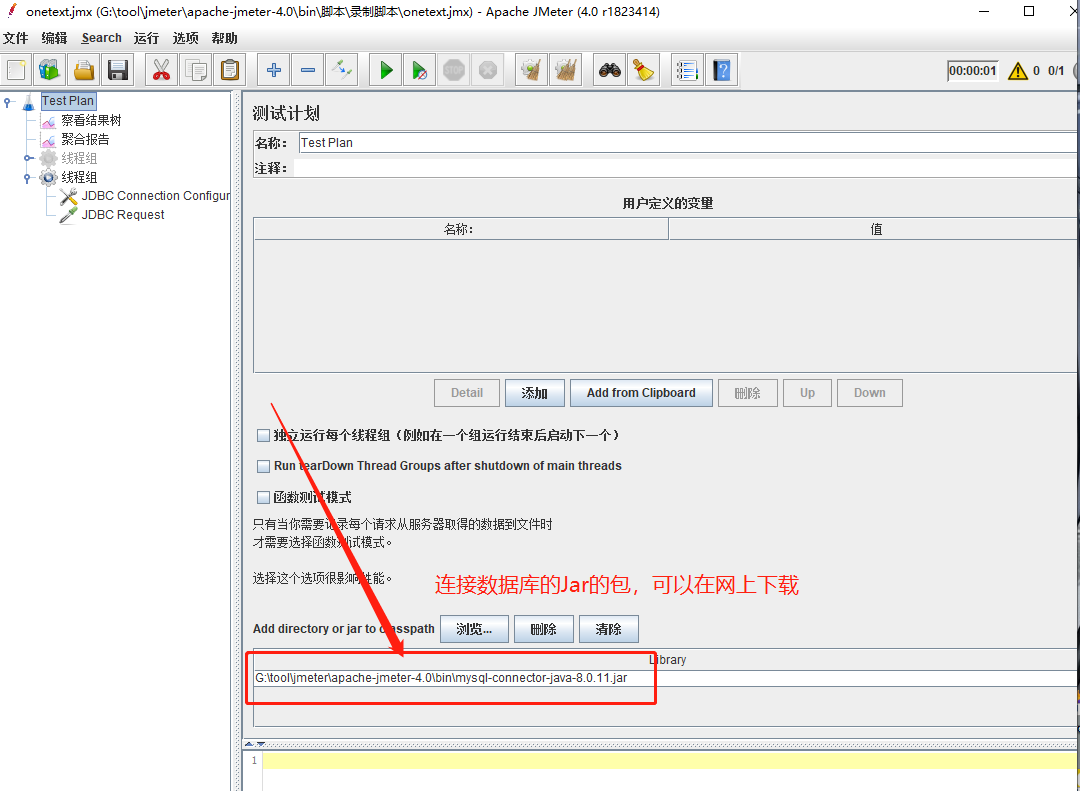1080x791 pixels.
Task: Select the Test Plan root node
Action: click(68, 101)
